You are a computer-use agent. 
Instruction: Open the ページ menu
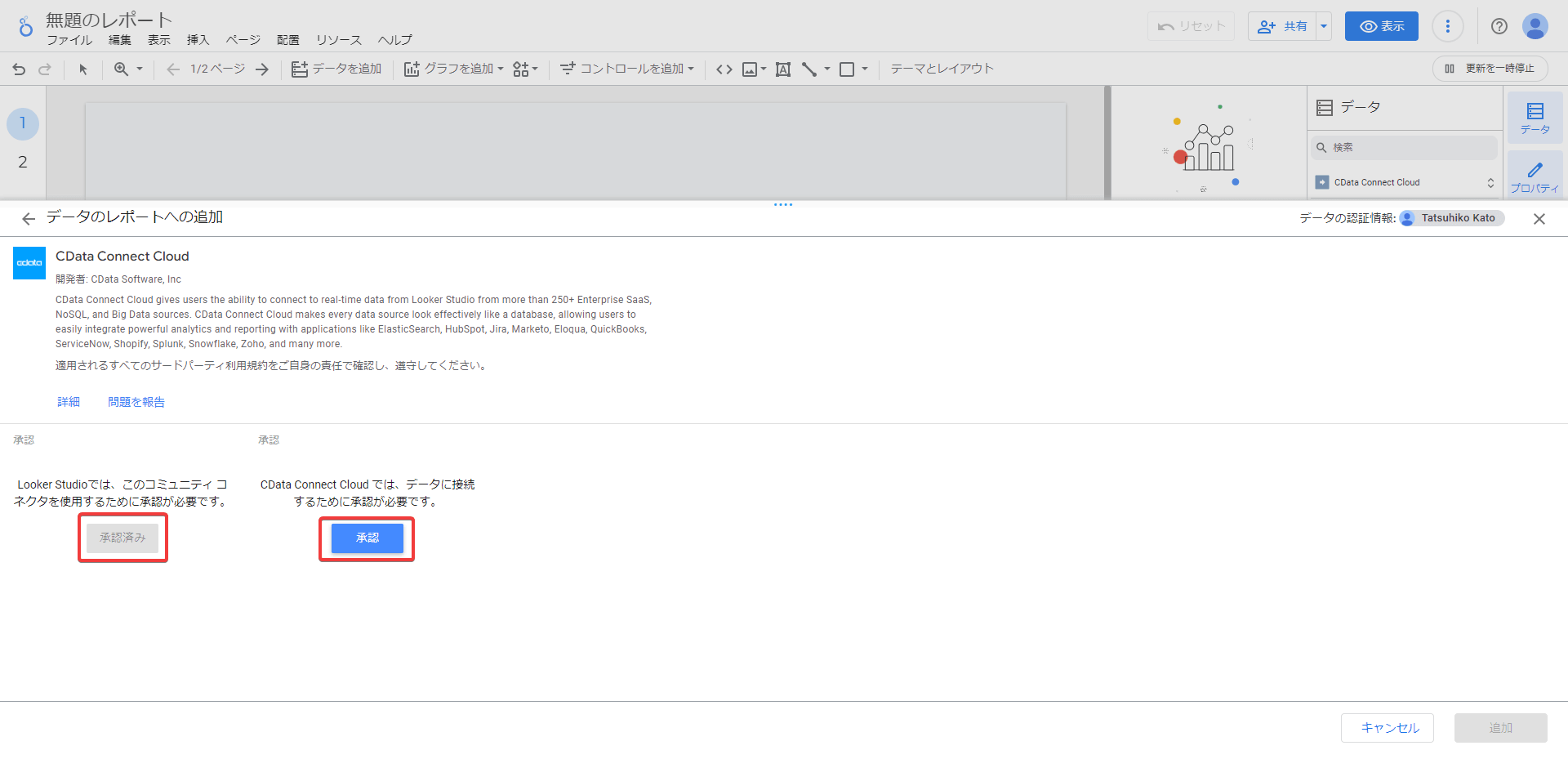[243, 40]
